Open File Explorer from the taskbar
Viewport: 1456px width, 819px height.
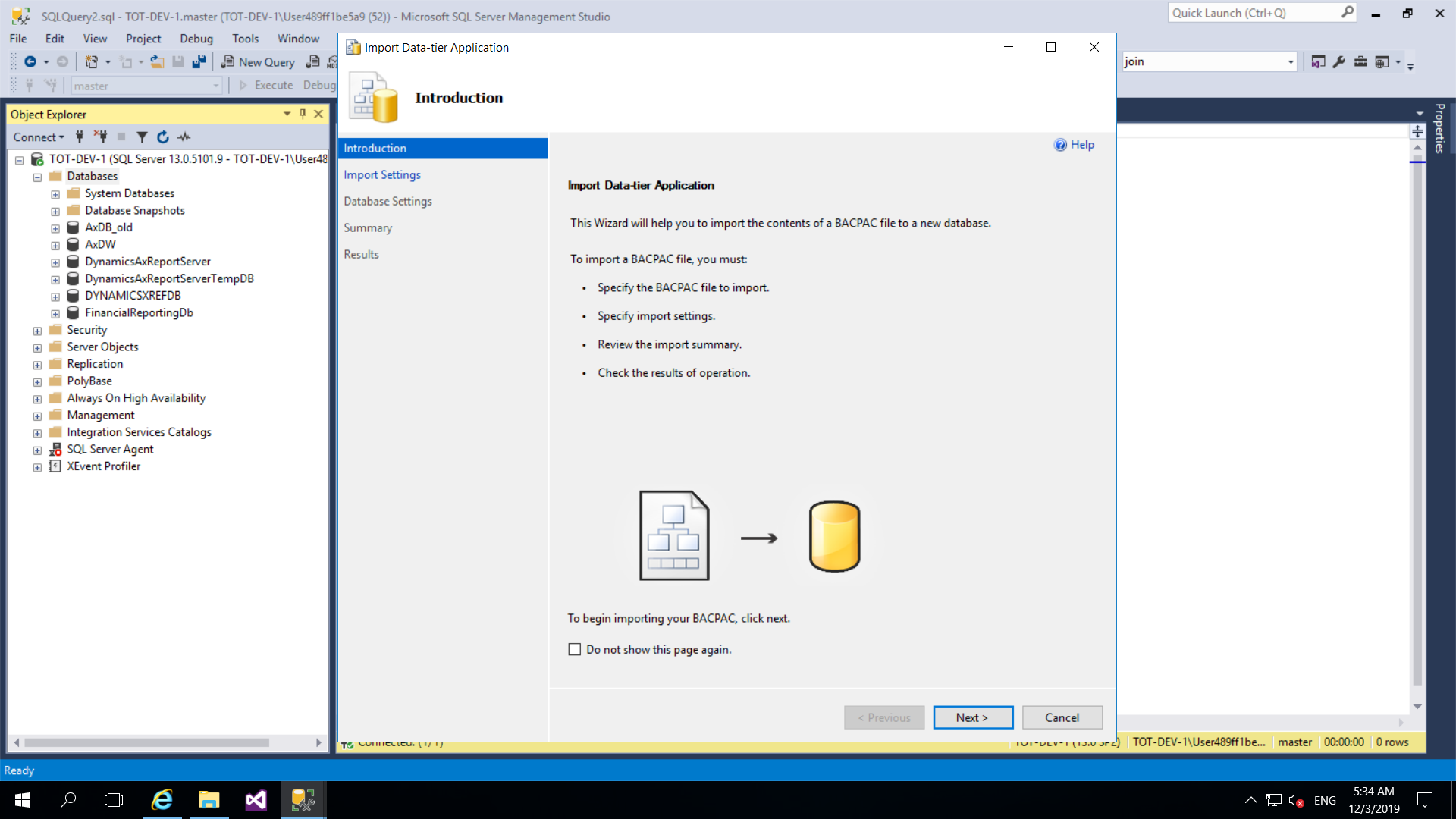coord(209,800)
